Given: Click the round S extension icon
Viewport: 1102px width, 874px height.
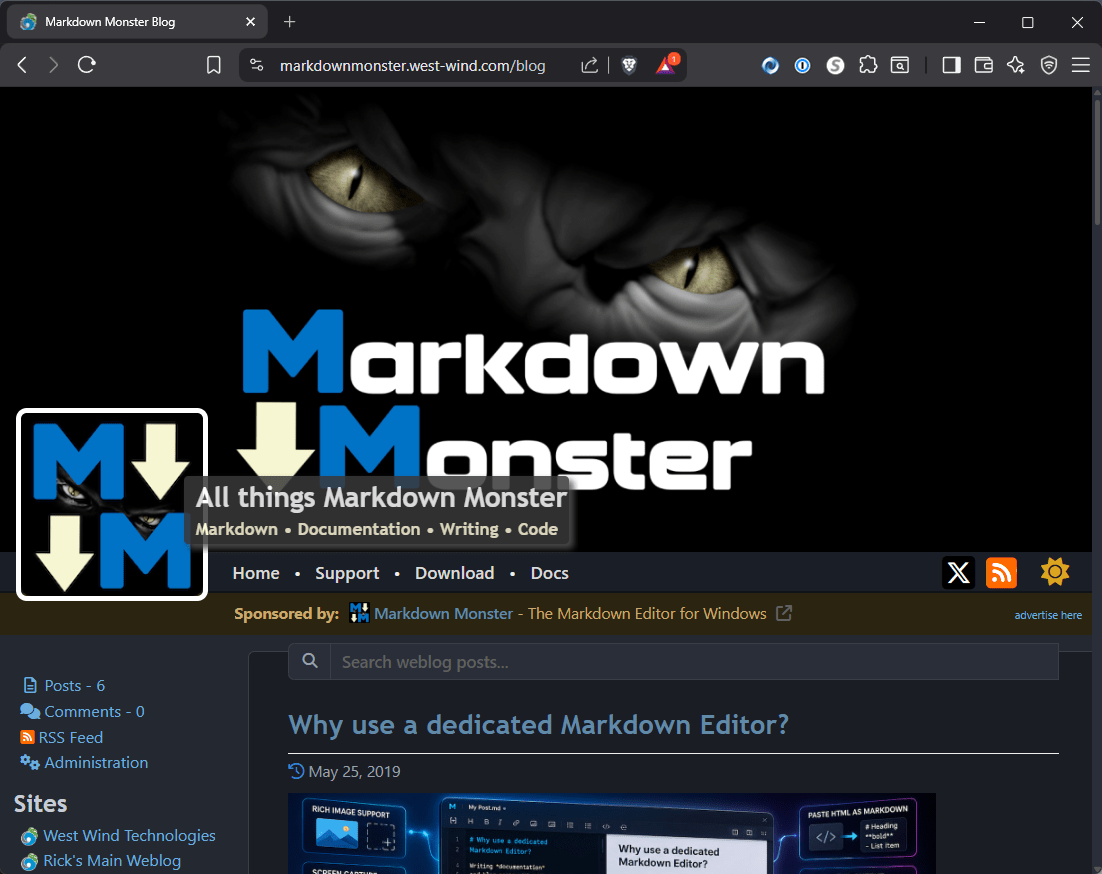Looking at the screenshot, I should (x=835, y=65).
